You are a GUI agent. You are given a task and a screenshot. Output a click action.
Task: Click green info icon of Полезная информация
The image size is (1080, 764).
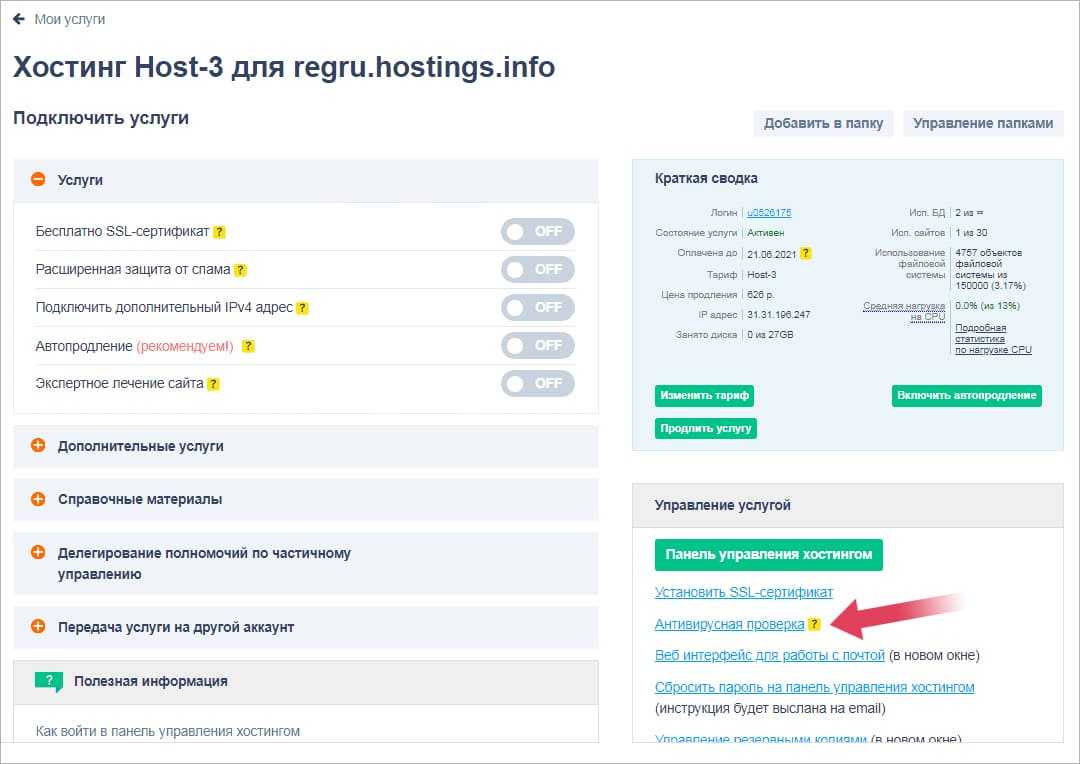click(49, 681)
